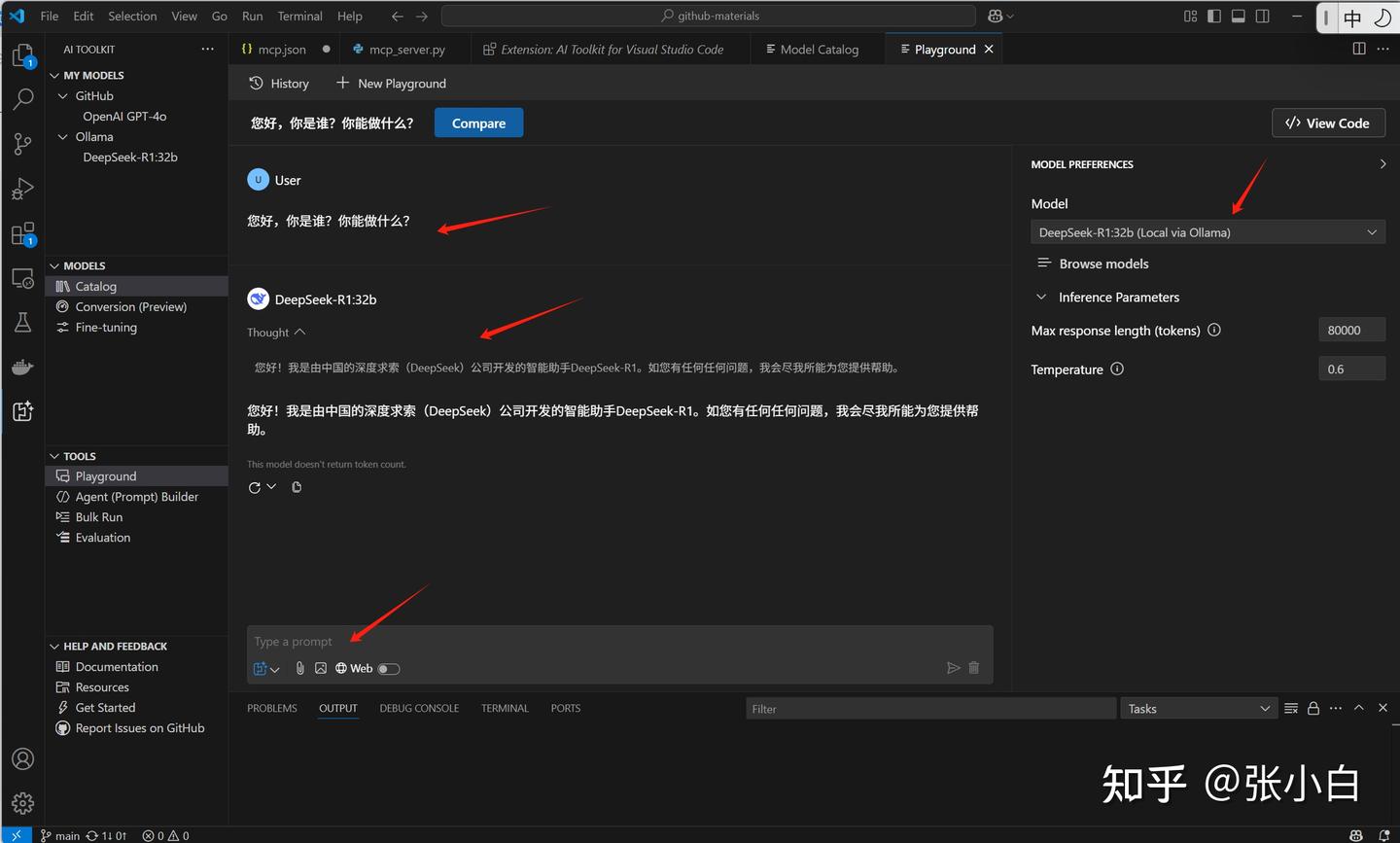1400x843 pixels.
Task: Select the Agent (Prompt) Builder tool
Action: tap(137, 497)
